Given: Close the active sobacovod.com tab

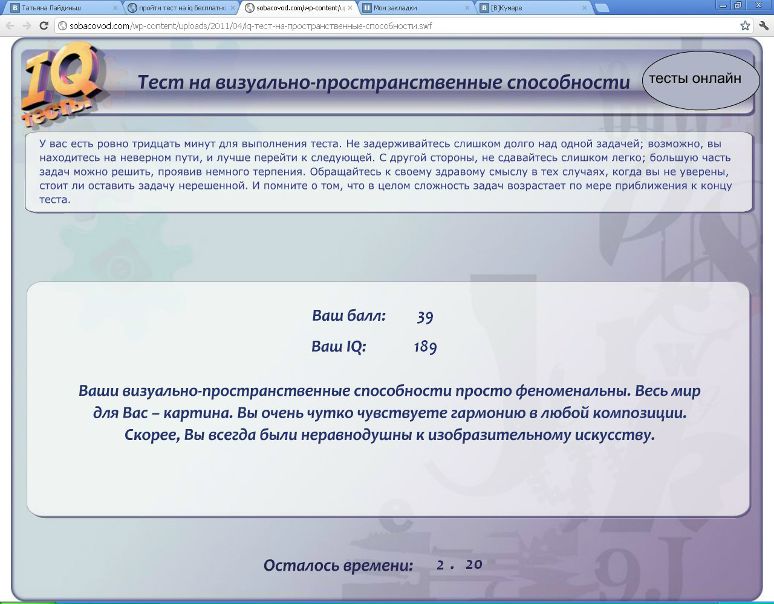Looking at the screenshot, I should pyautogui.click(x=351, y=7).
